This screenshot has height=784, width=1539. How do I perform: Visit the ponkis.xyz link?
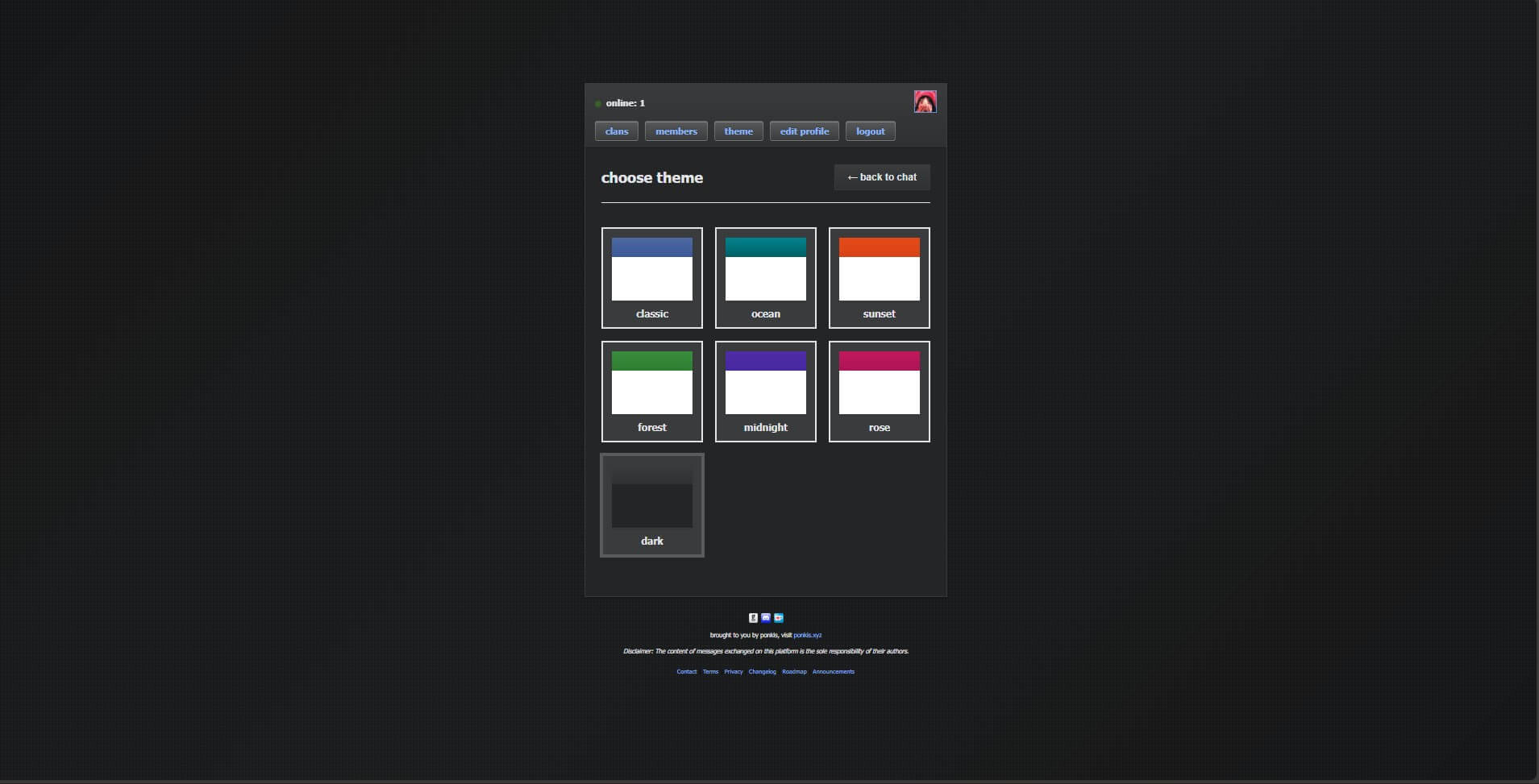pyautogui.click(x=807, y=636)
